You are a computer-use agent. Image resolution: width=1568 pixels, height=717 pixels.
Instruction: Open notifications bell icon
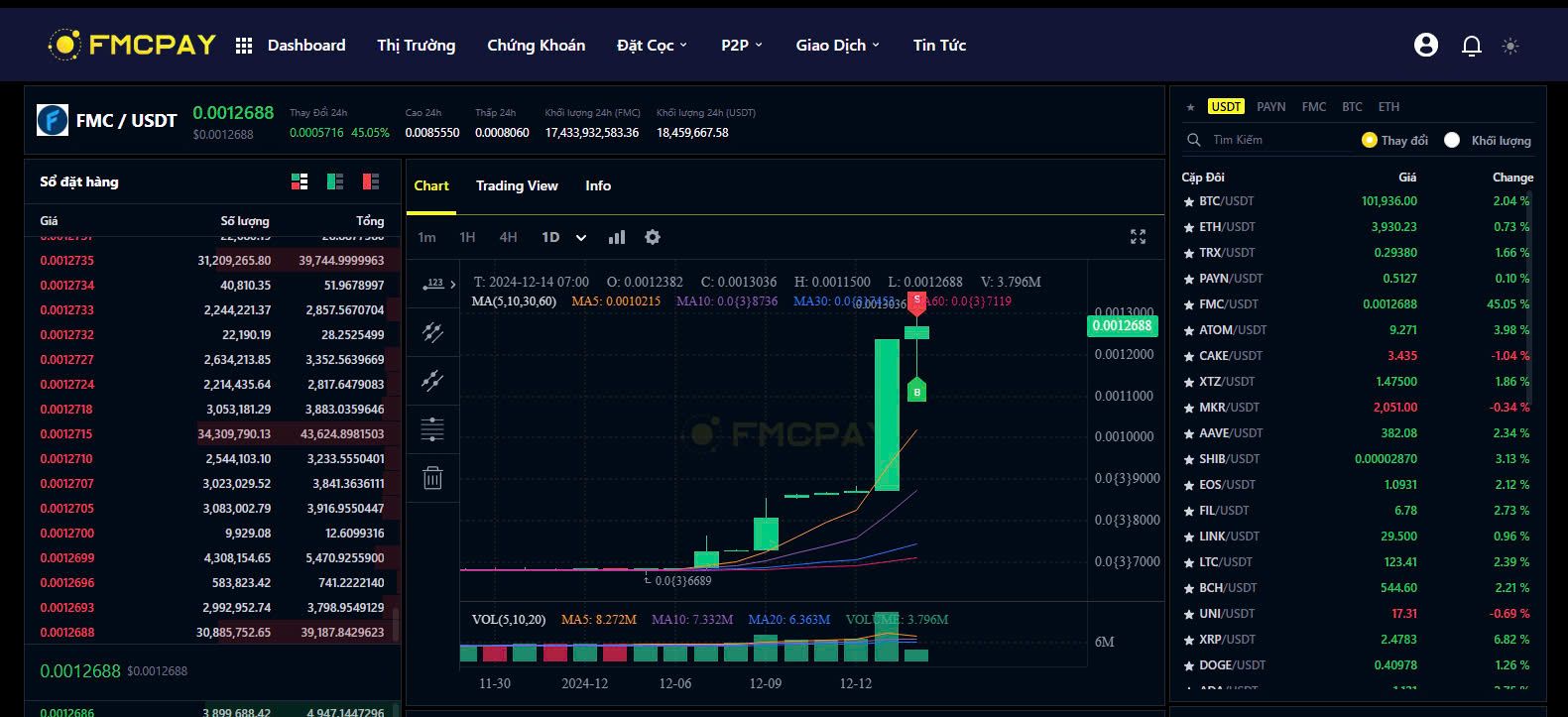point(1472,46)
